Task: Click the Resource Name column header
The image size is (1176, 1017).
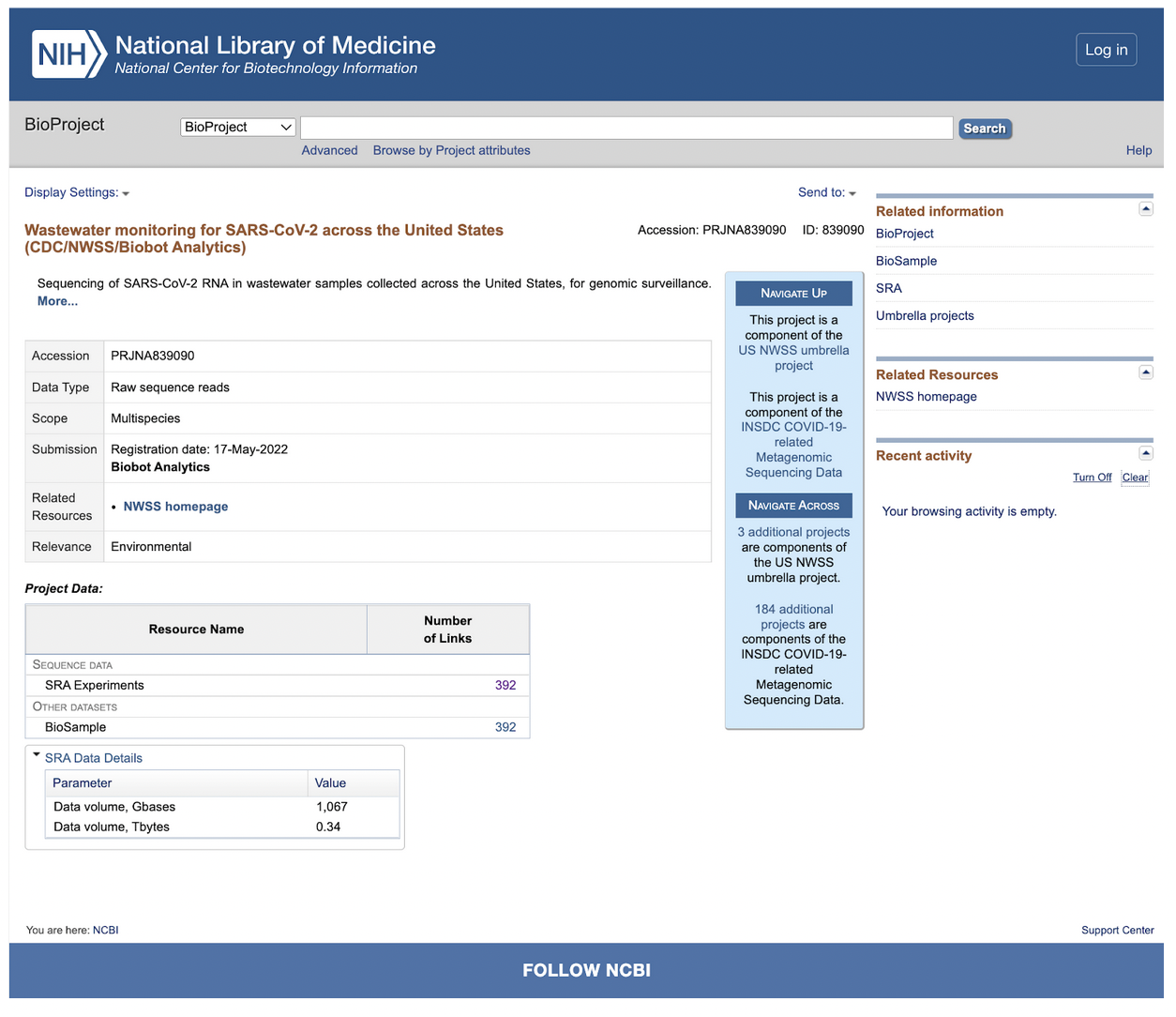Action: (x=196, y=630)
